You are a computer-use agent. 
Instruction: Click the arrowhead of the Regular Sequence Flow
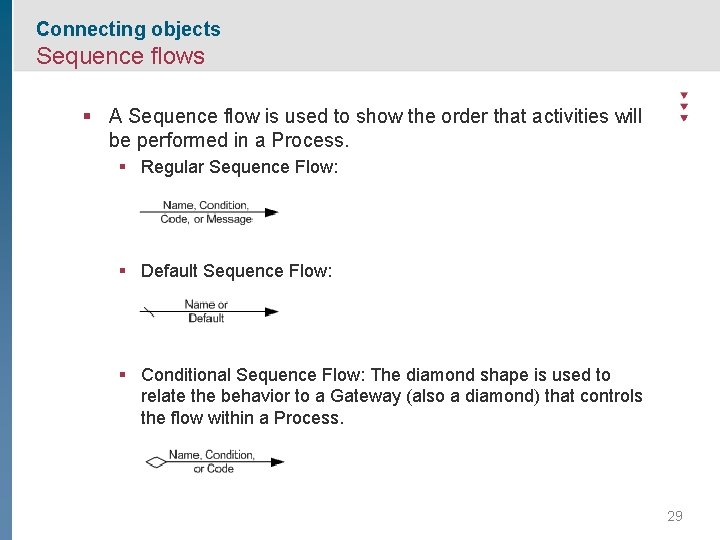tap(270, 212)
